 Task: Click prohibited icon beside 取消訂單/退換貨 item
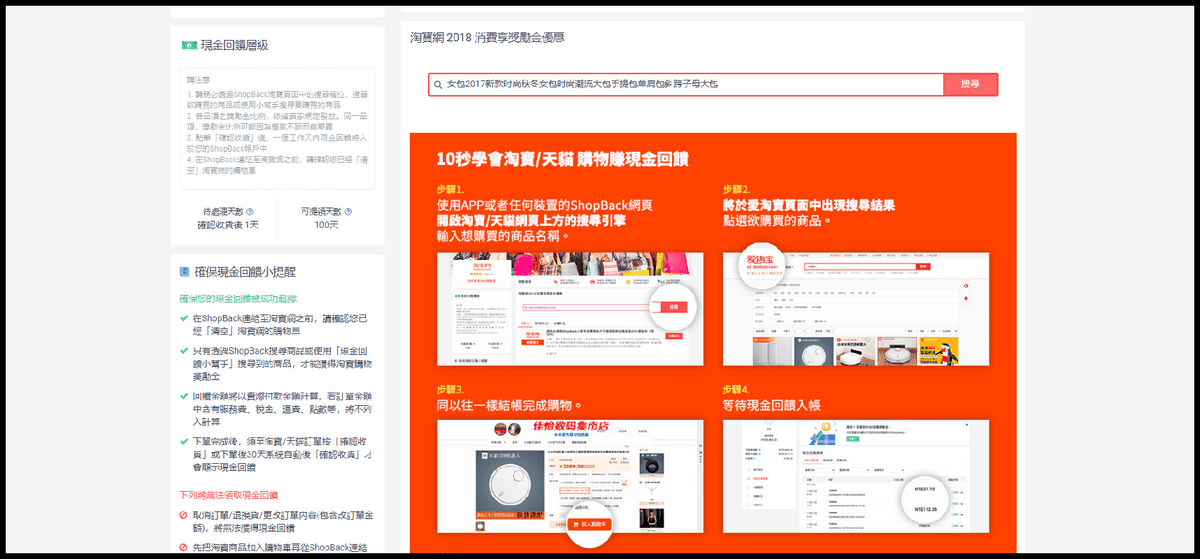pos(184,516)
